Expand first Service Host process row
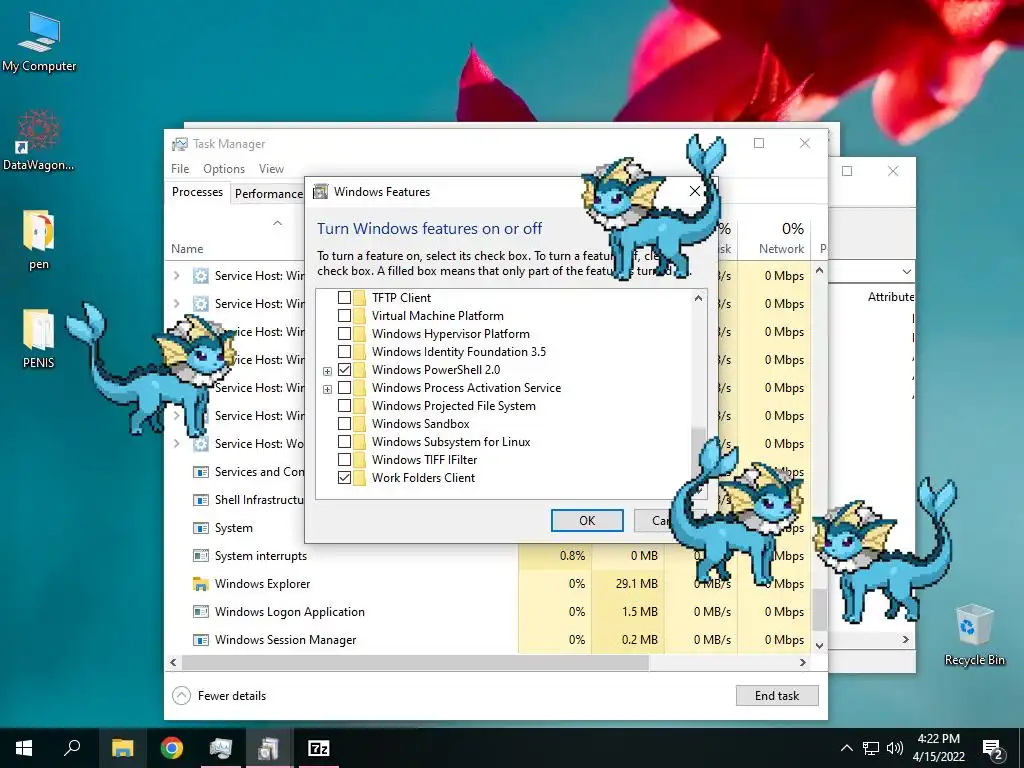This screenshot has width=1024, height=768. [176, 276]
